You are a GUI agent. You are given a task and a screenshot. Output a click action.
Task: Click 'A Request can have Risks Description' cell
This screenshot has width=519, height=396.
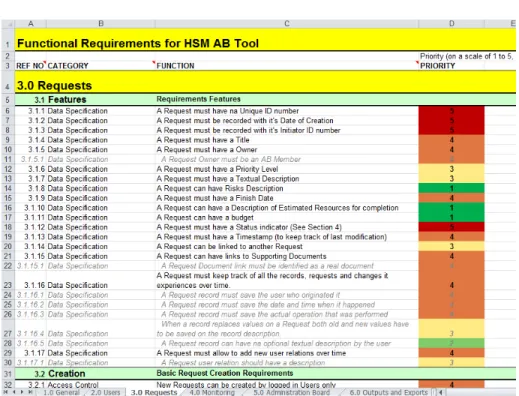coord(287,188)
